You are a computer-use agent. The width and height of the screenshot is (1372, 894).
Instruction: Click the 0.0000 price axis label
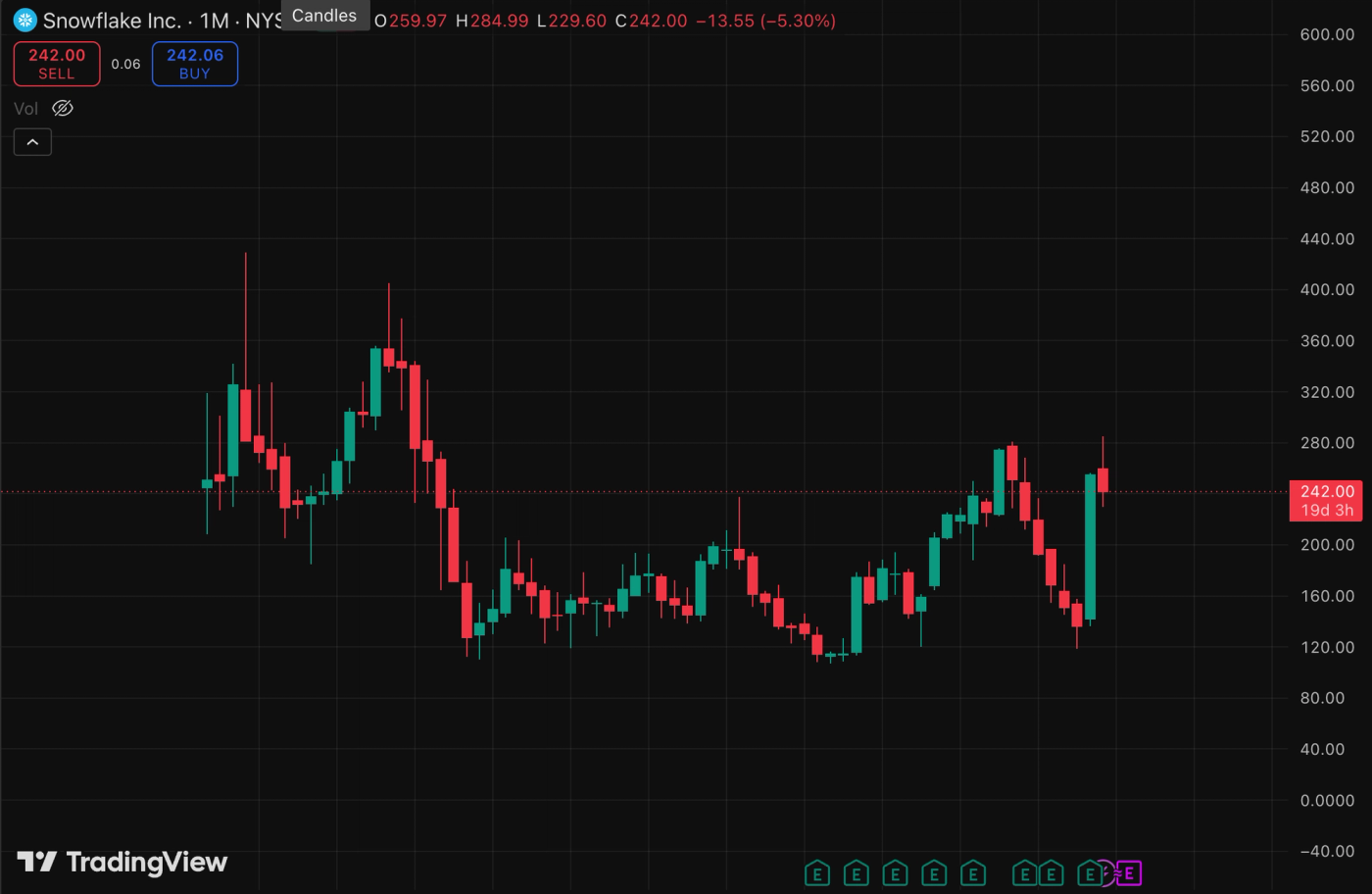pyautogui.click(x=1327, y=800)
